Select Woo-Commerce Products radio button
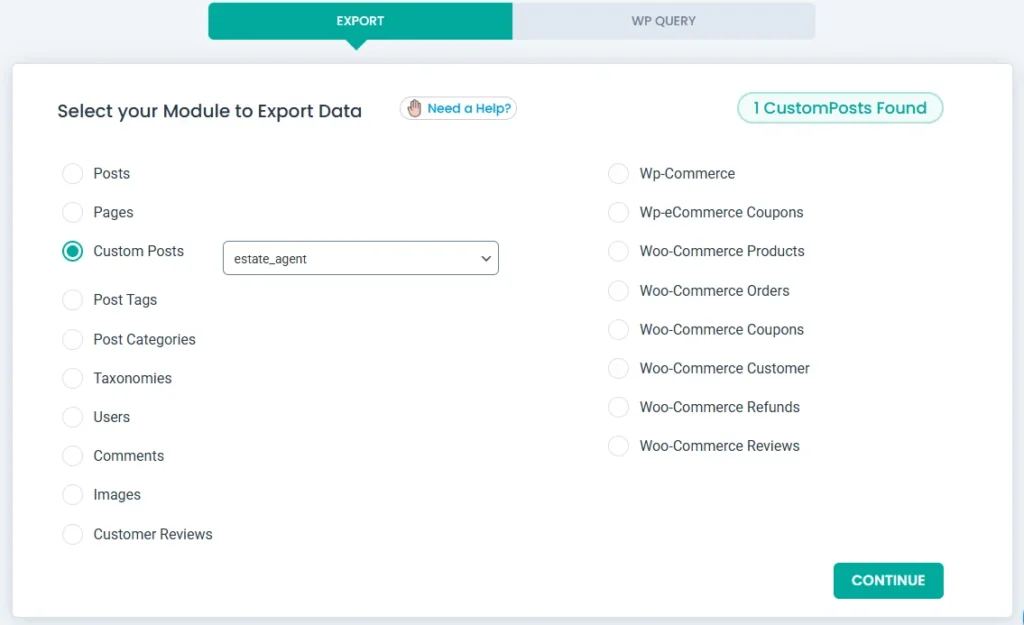This screenshot has width=1024, height=625. pyautogui.click(x=619, y=252)
